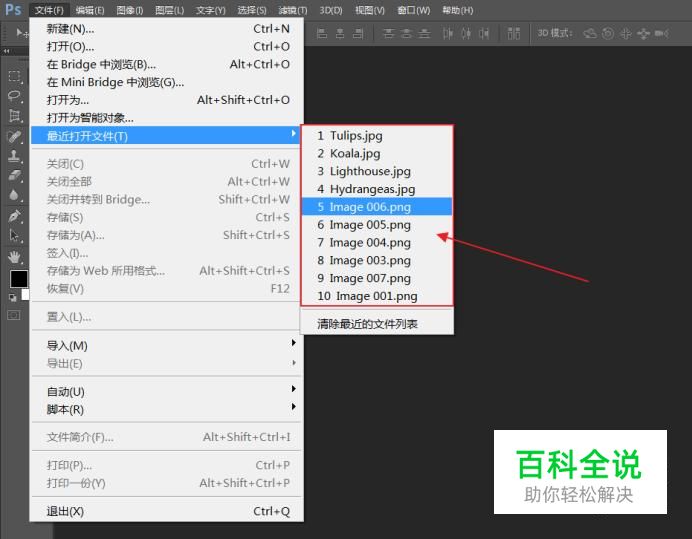Select the Path Selection arrow tool

(x=14, y=235)
